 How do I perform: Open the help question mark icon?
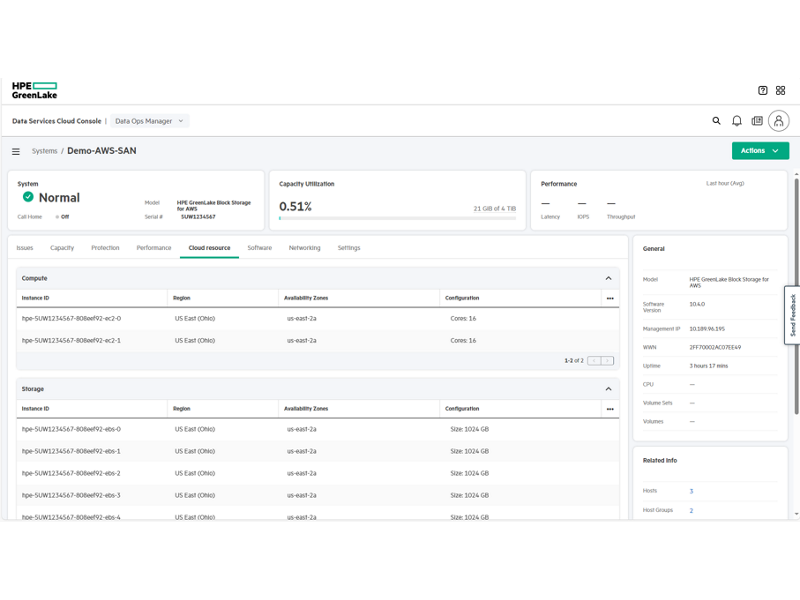762,90
